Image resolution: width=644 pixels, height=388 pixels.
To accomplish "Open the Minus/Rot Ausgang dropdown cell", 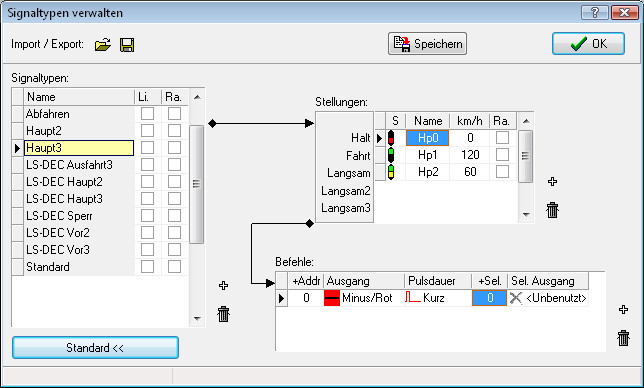I will click(364, 298).
